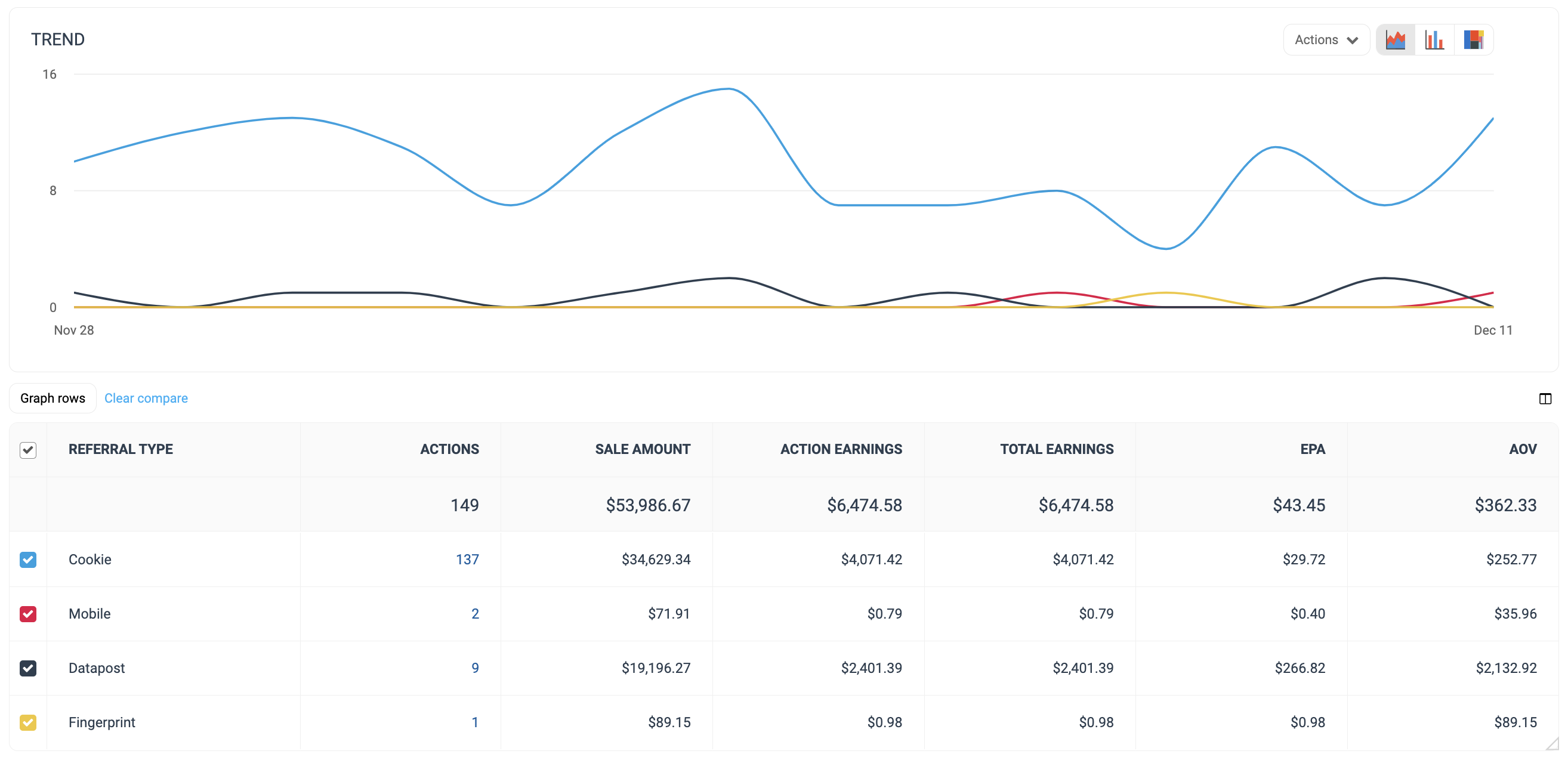Image resolution: width=1568 pixels, height=760 pixels.
Task: Click the Datapost referral type name
Action: pos(96,668)
